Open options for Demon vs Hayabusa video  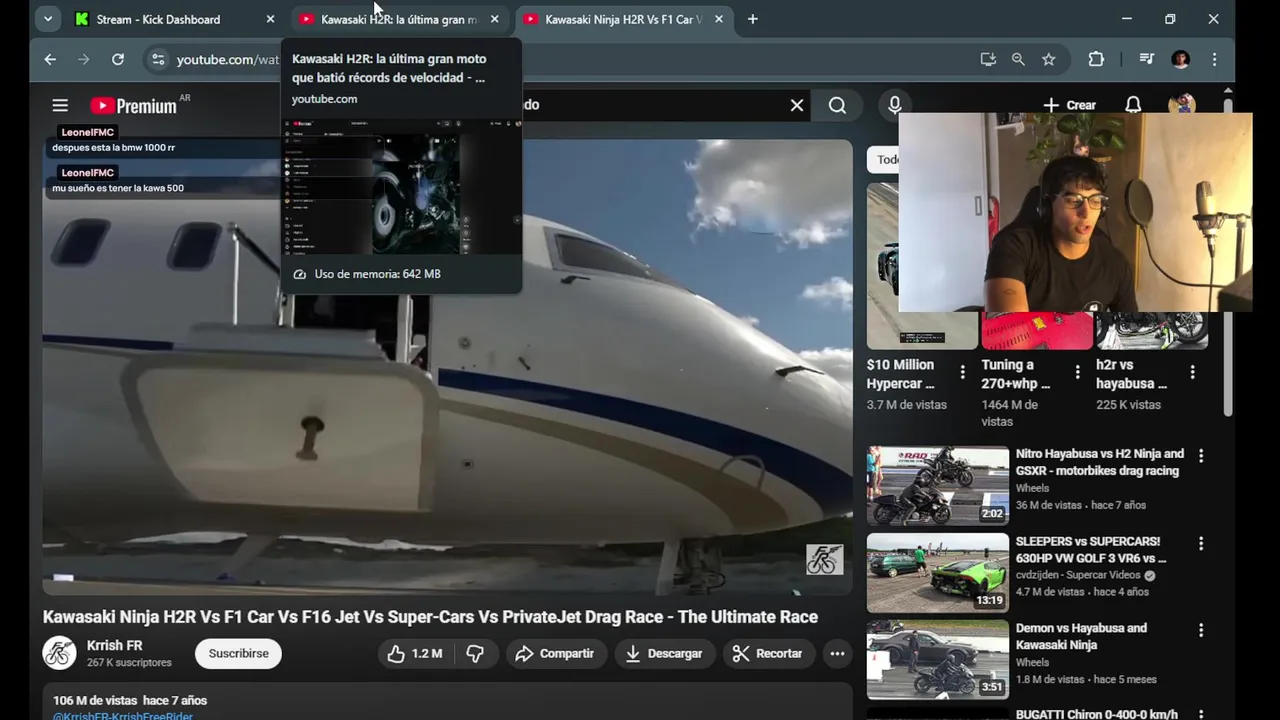click(x=1201, y=631)
